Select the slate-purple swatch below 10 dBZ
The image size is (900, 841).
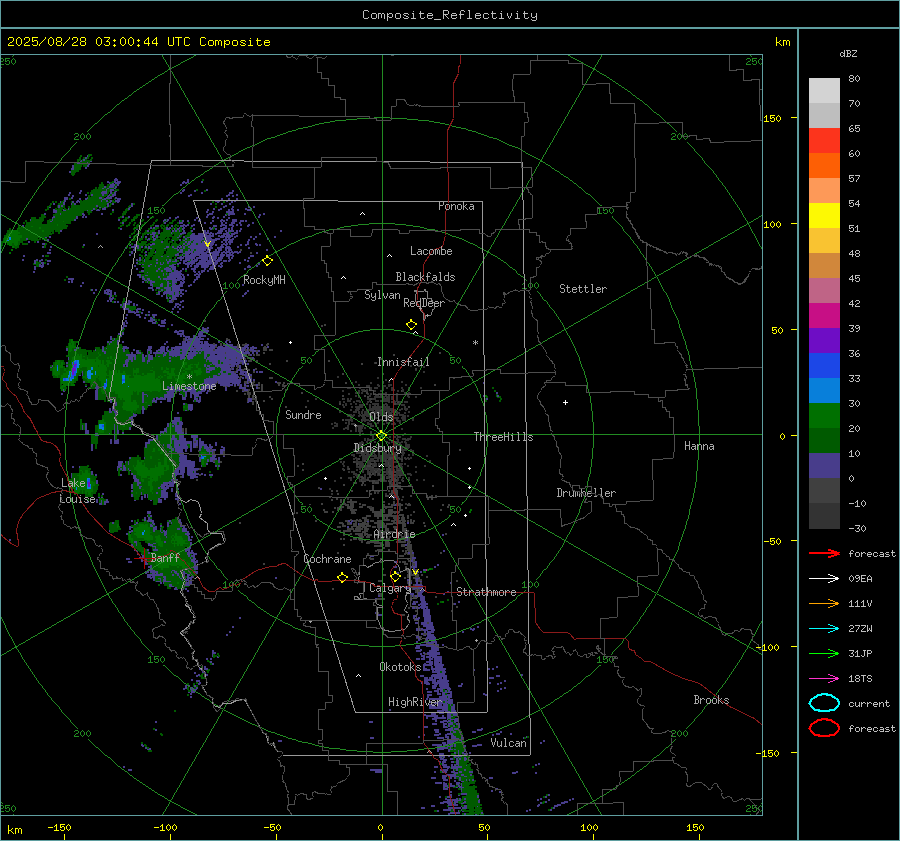coord(824,465)
